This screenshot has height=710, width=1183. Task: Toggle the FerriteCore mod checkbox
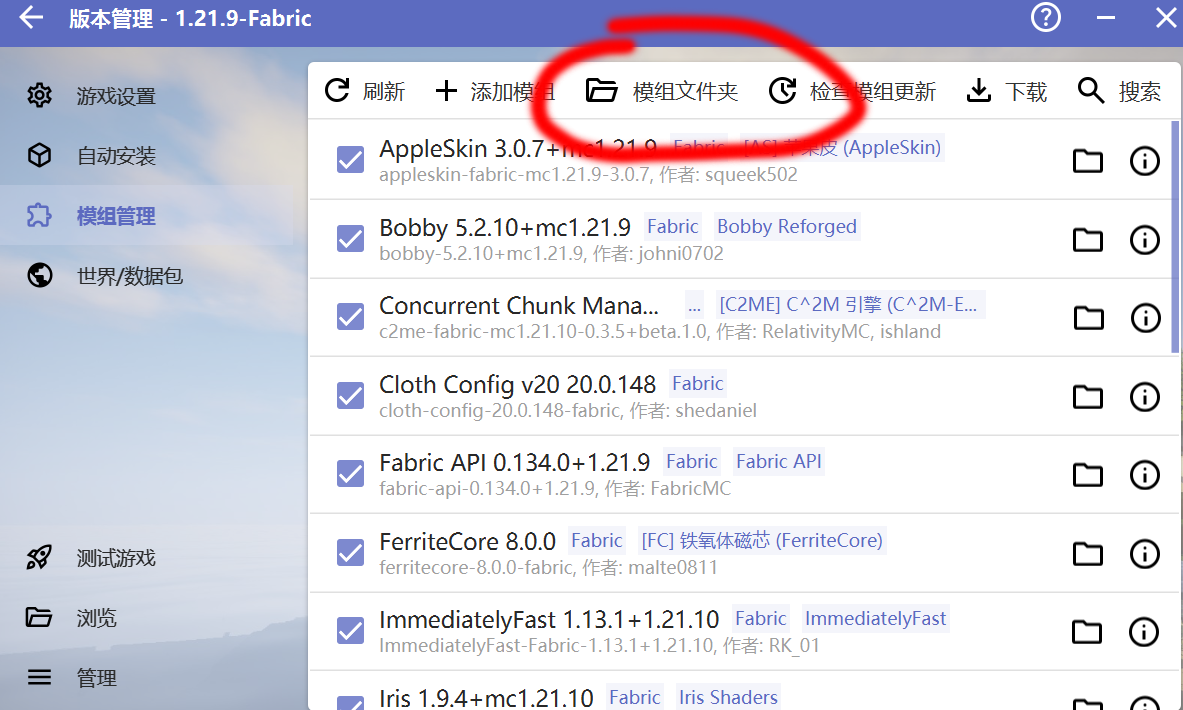350,553
